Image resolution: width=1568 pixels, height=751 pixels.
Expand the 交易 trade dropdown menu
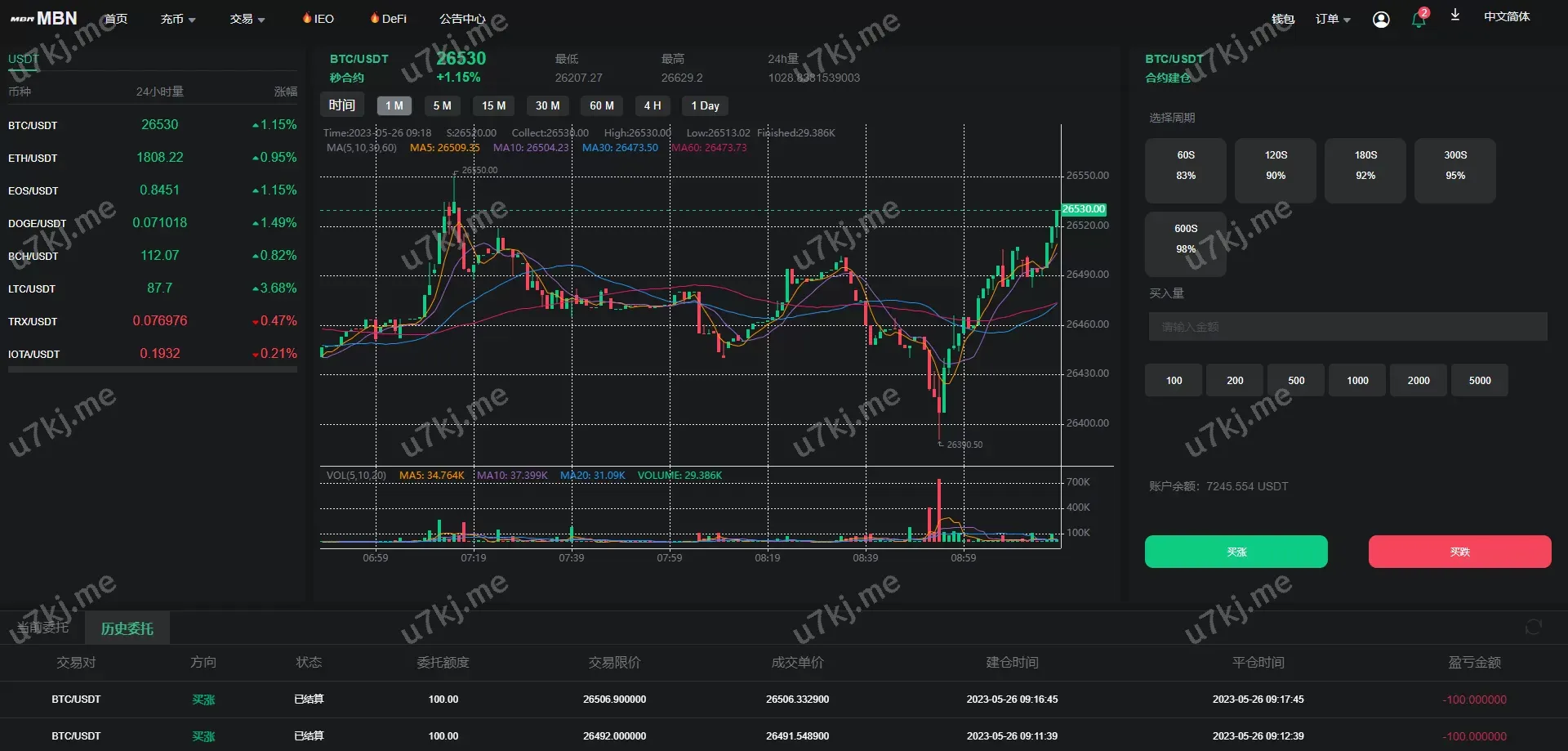tap(247, 19)
